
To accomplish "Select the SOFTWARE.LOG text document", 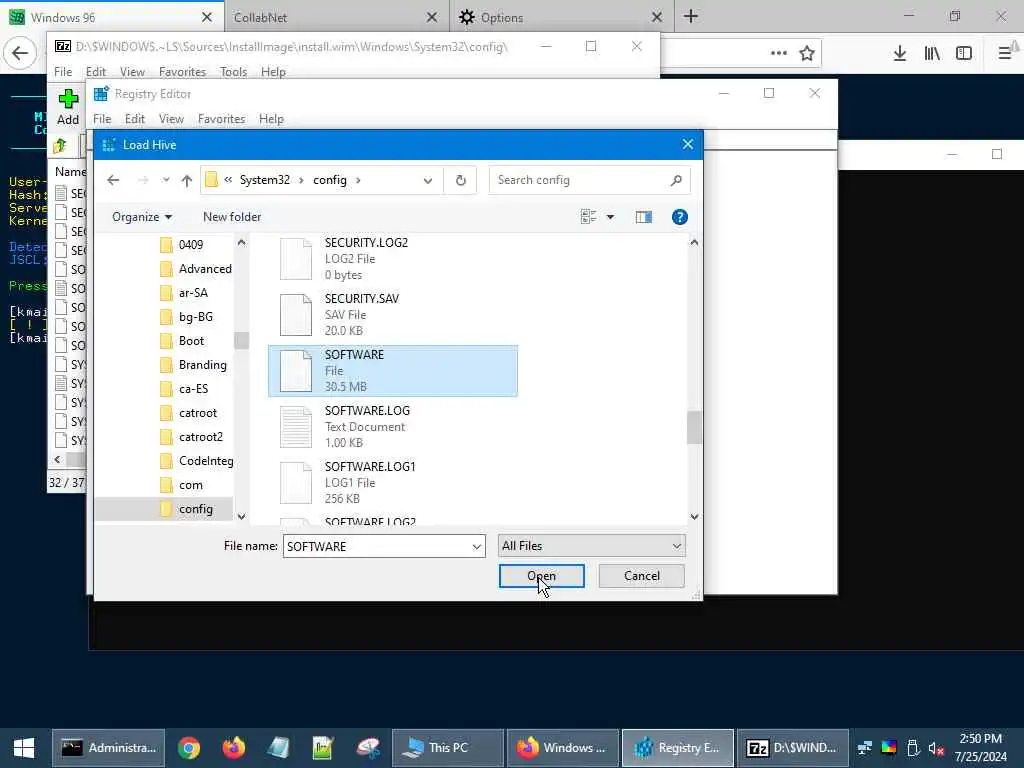I will click(x=393, y=426).
